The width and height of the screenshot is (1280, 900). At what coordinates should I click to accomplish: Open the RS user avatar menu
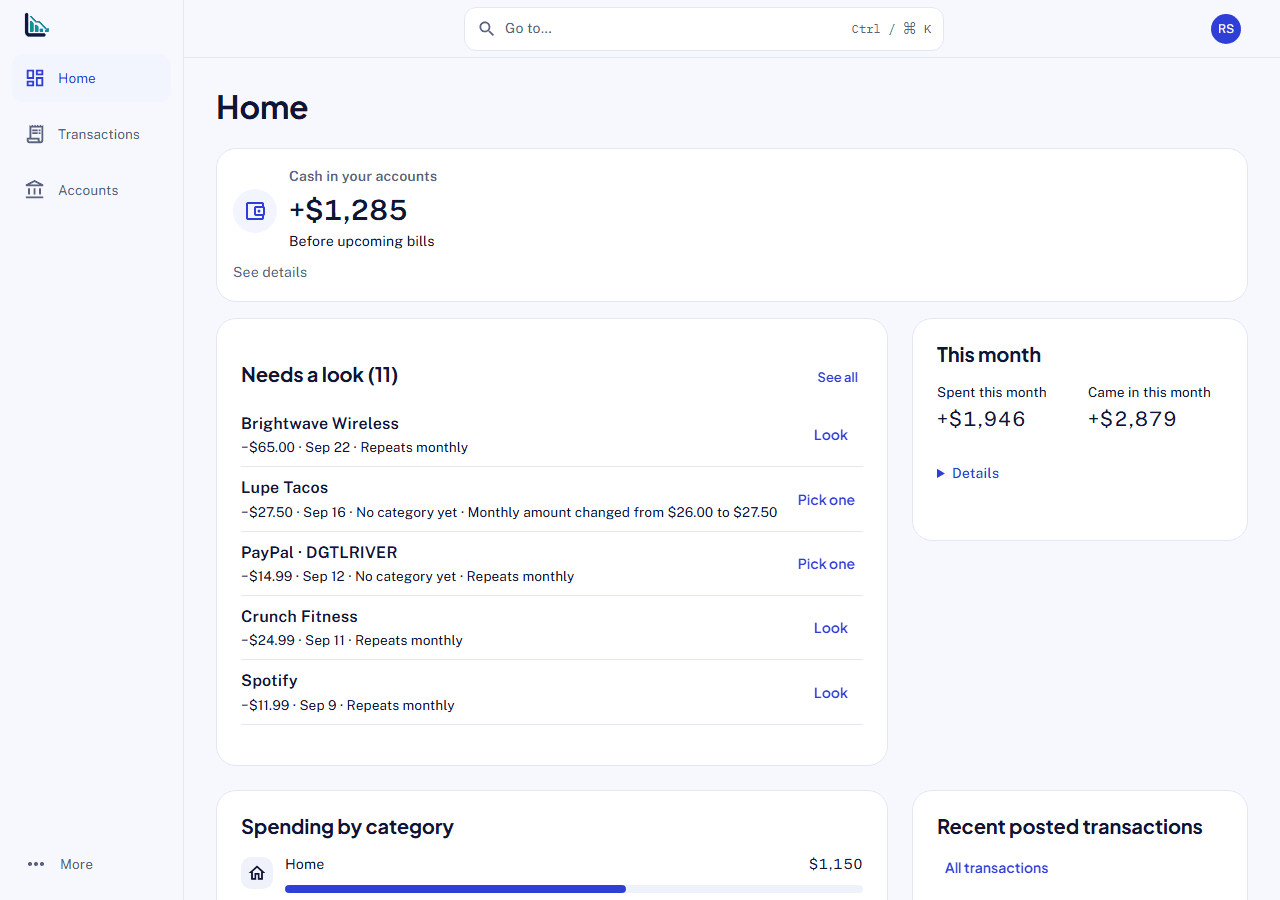pos(1226,29)
